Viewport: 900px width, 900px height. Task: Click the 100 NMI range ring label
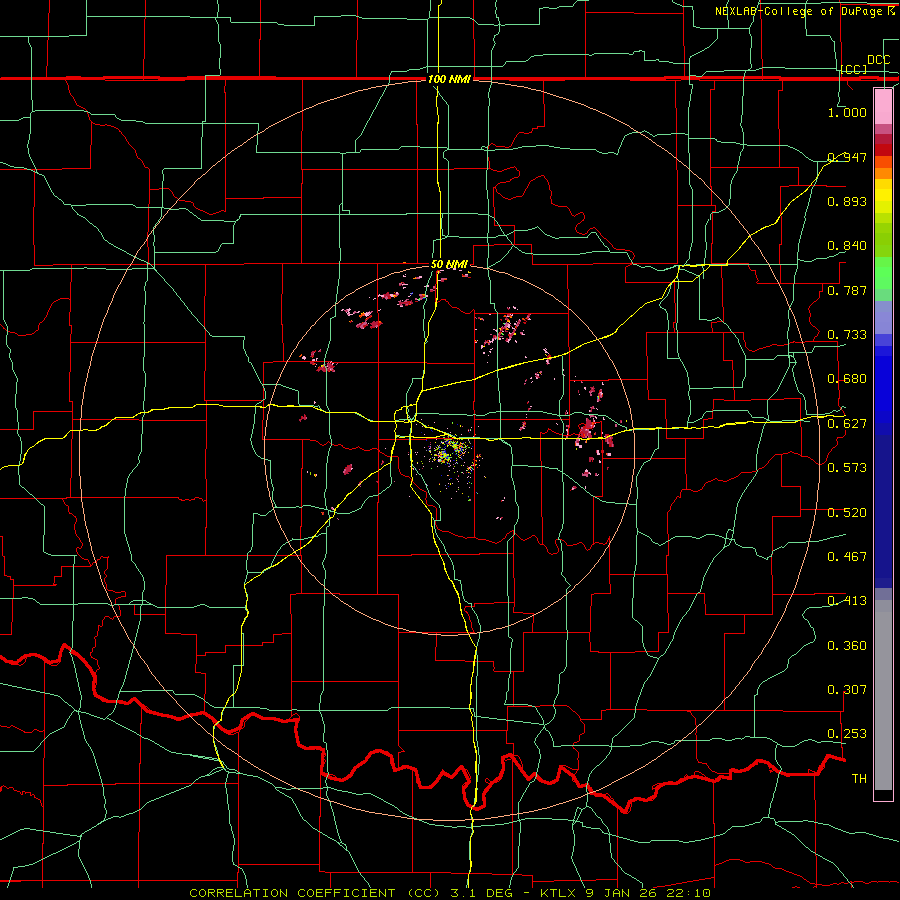(449, 79)
